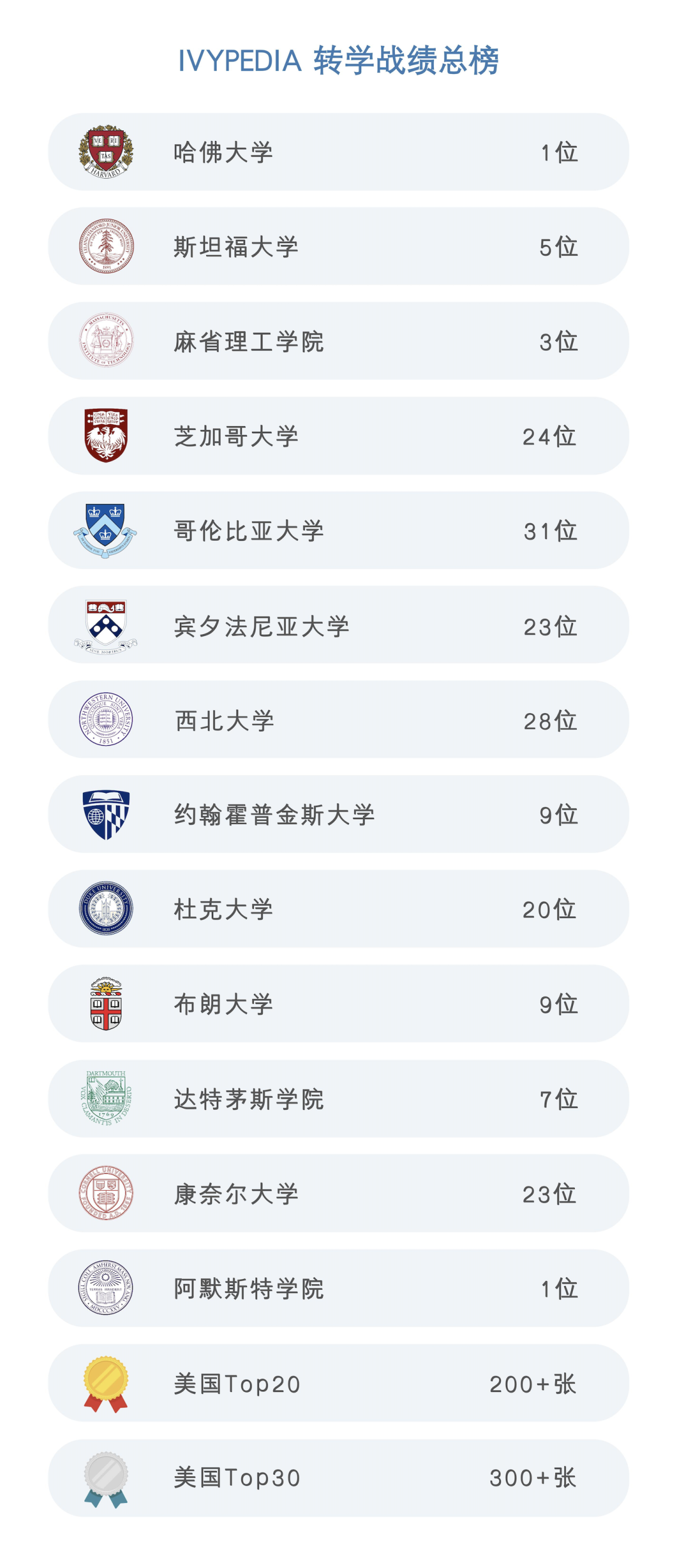This screenshot has height=1568, width=677.
Task: Click the Amherst College seal
Action: point(106,1288)
